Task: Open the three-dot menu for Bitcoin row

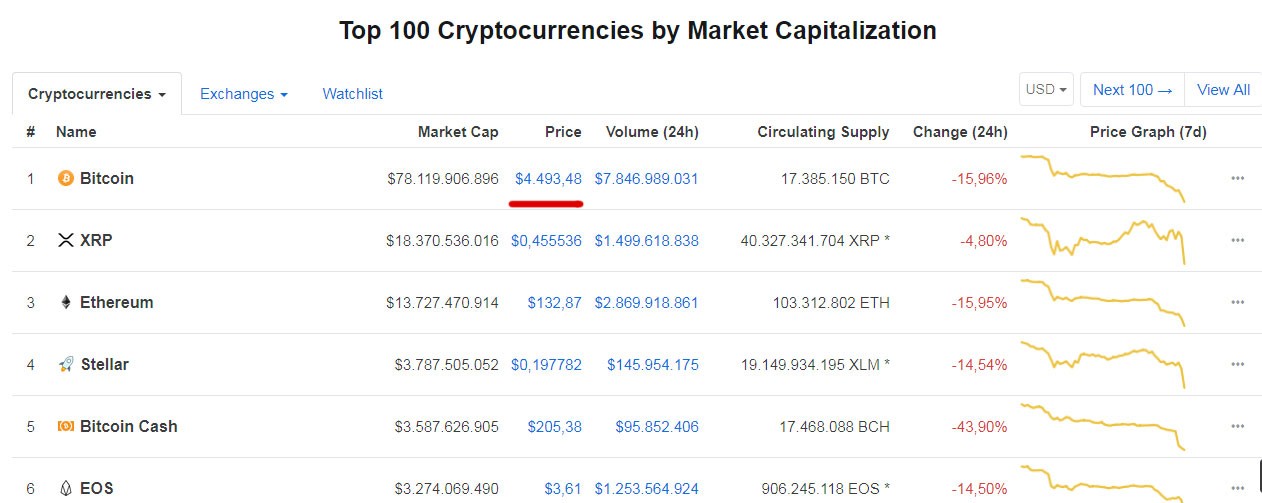Action: 1237,179
